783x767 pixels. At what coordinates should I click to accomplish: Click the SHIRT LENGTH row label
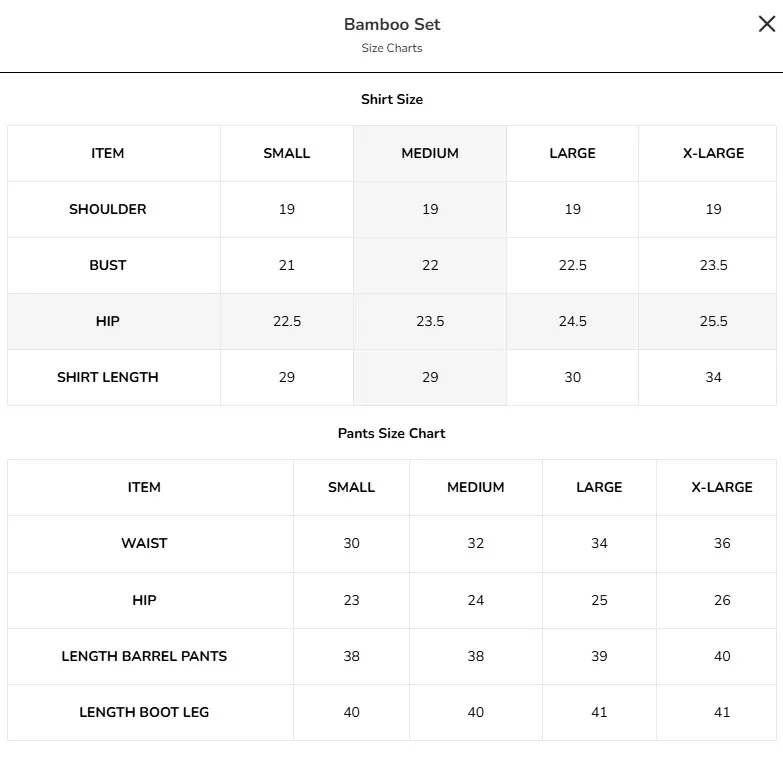point(108,377)
